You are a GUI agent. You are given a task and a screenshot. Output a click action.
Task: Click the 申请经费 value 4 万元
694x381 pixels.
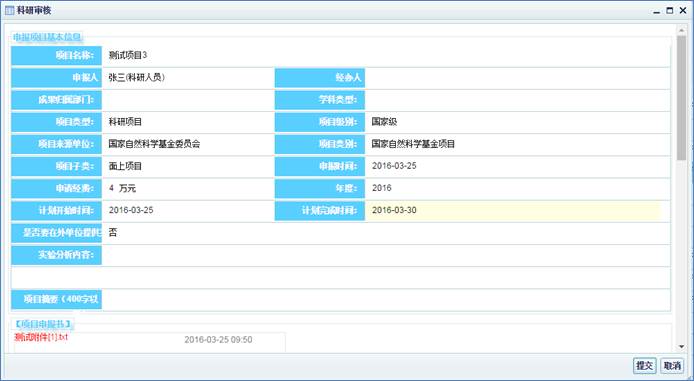click(122, 188)
